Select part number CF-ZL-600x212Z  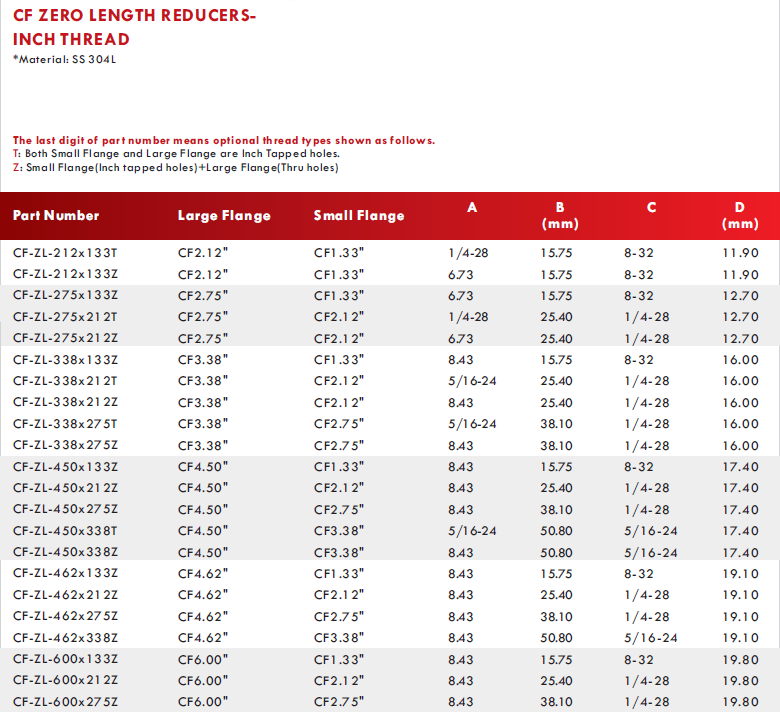tap(65, 680)
